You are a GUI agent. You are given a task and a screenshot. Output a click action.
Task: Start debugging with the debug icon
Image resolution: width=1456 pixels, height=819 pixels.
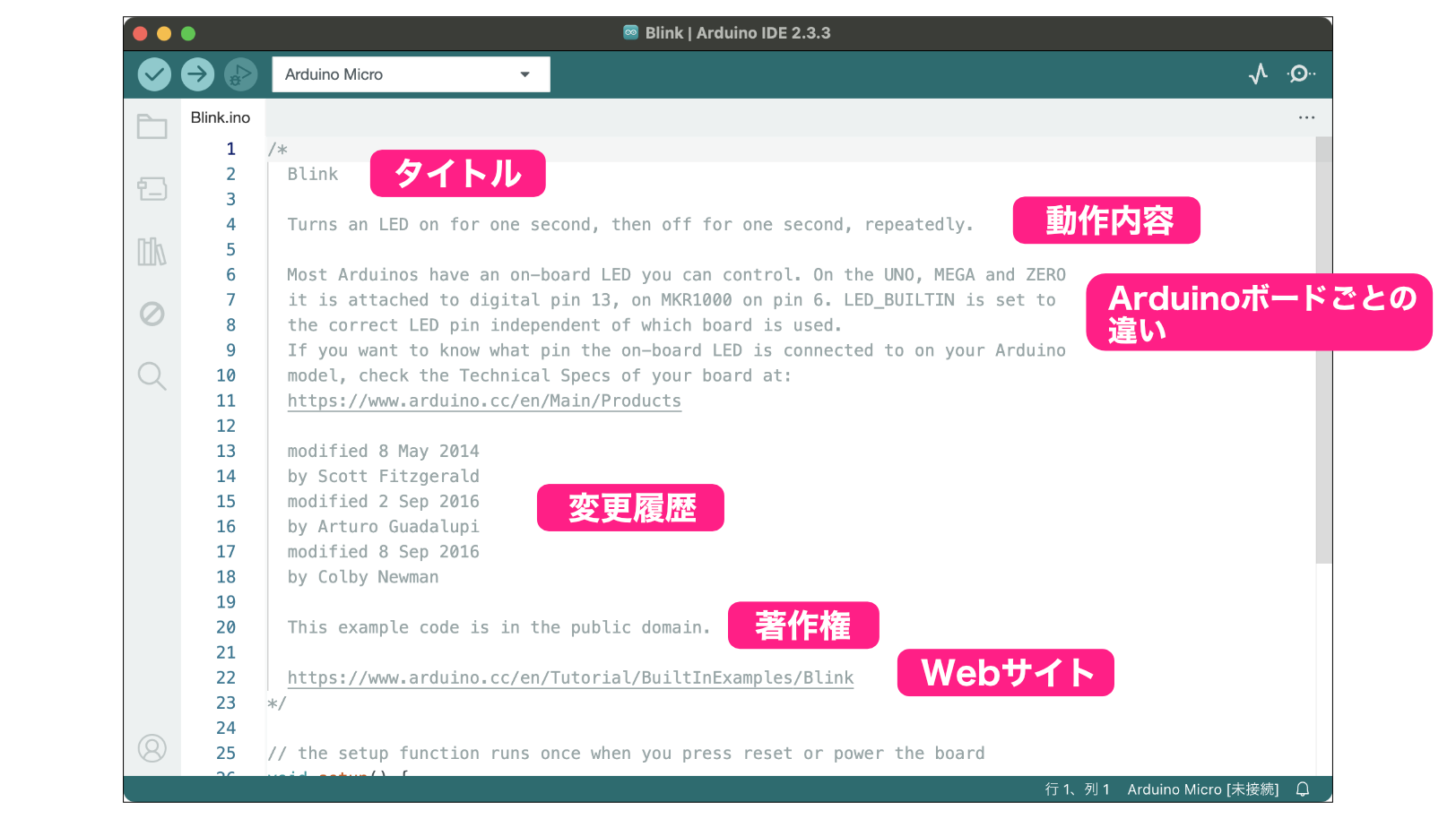240,74
